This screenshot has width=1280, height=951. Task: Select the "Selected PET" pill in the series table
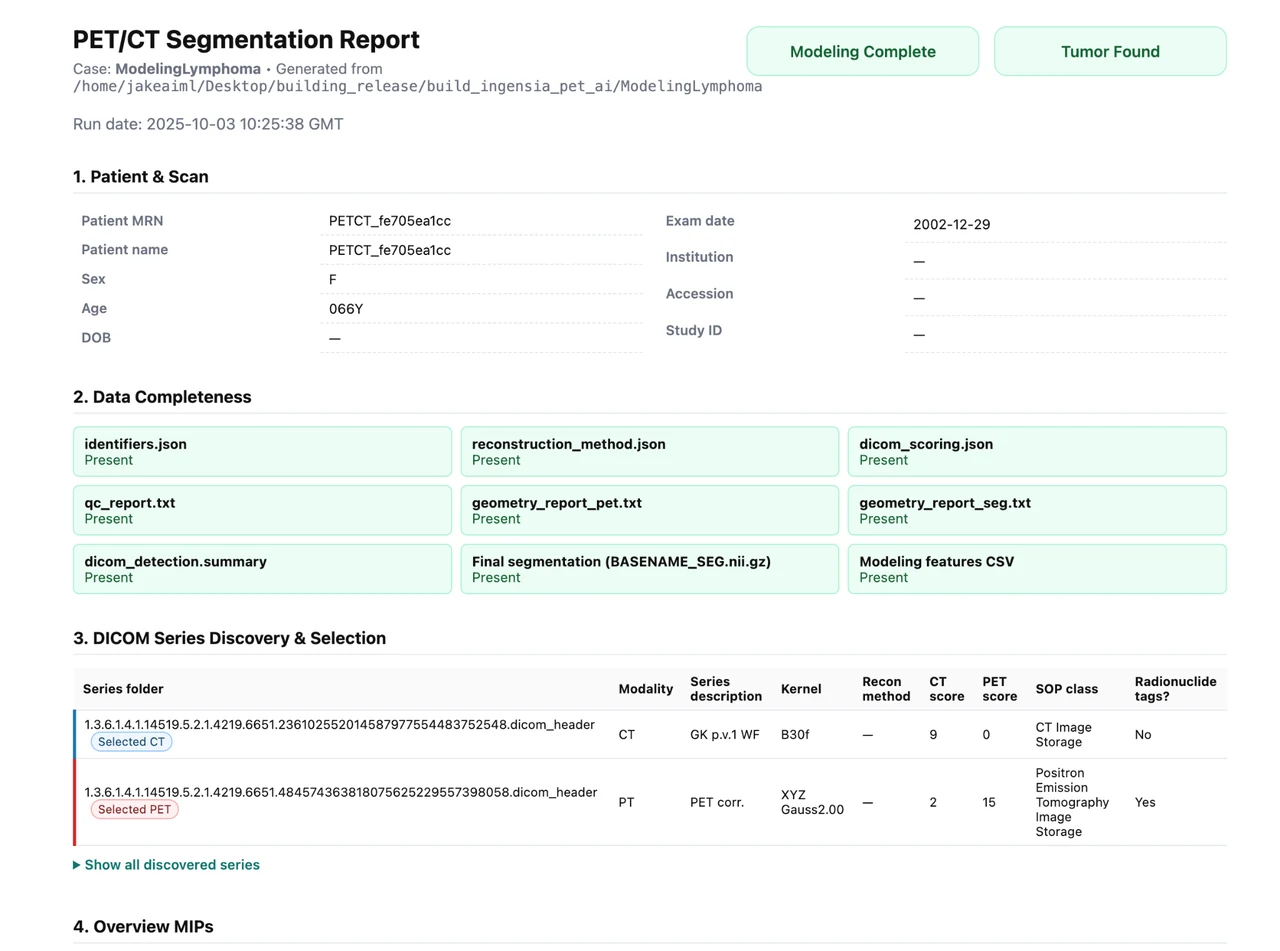[134, 809]
